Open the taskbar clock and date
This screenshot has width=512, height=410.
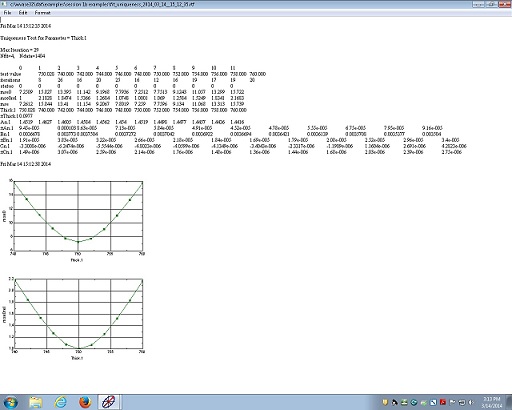click(492, 402)
